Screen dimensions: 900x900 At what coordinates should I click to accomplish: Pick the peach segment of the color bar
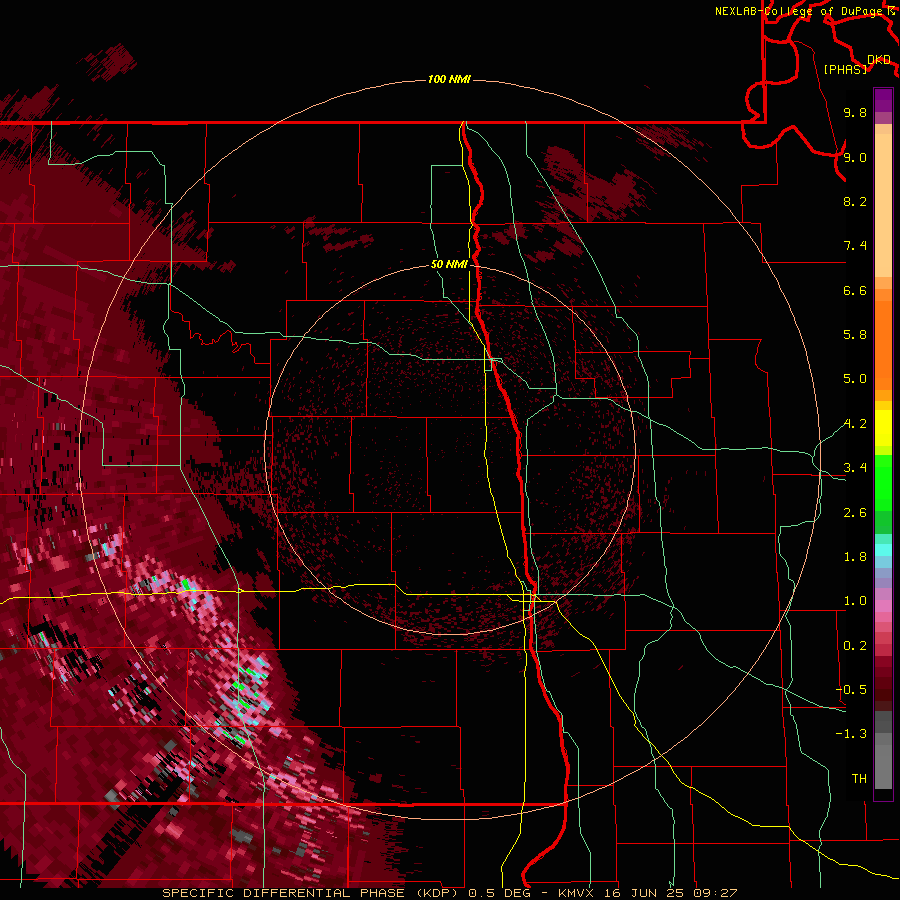(x=883, y=206)
